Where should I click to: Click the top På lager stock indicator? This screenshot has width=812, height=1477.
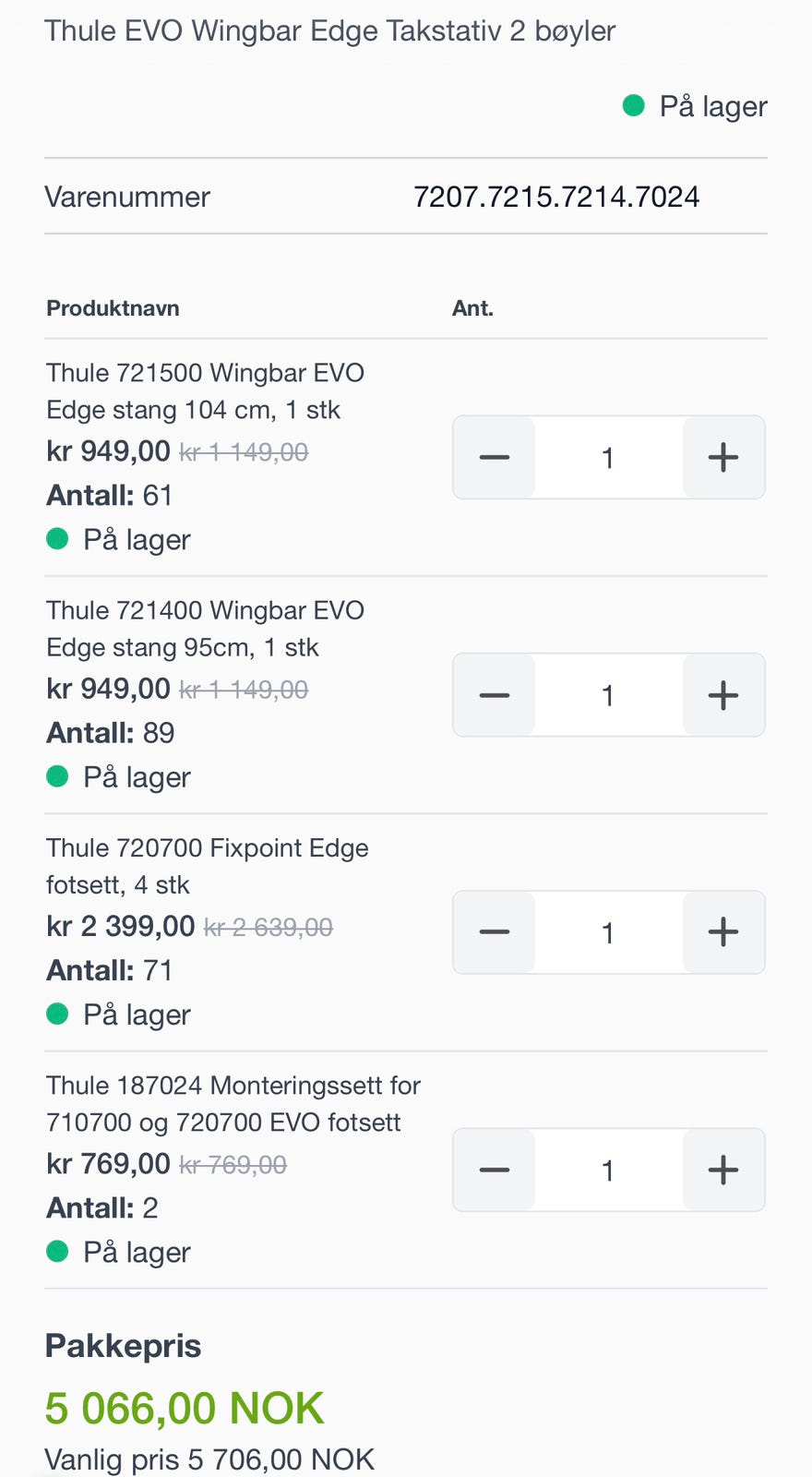[696, 106]
